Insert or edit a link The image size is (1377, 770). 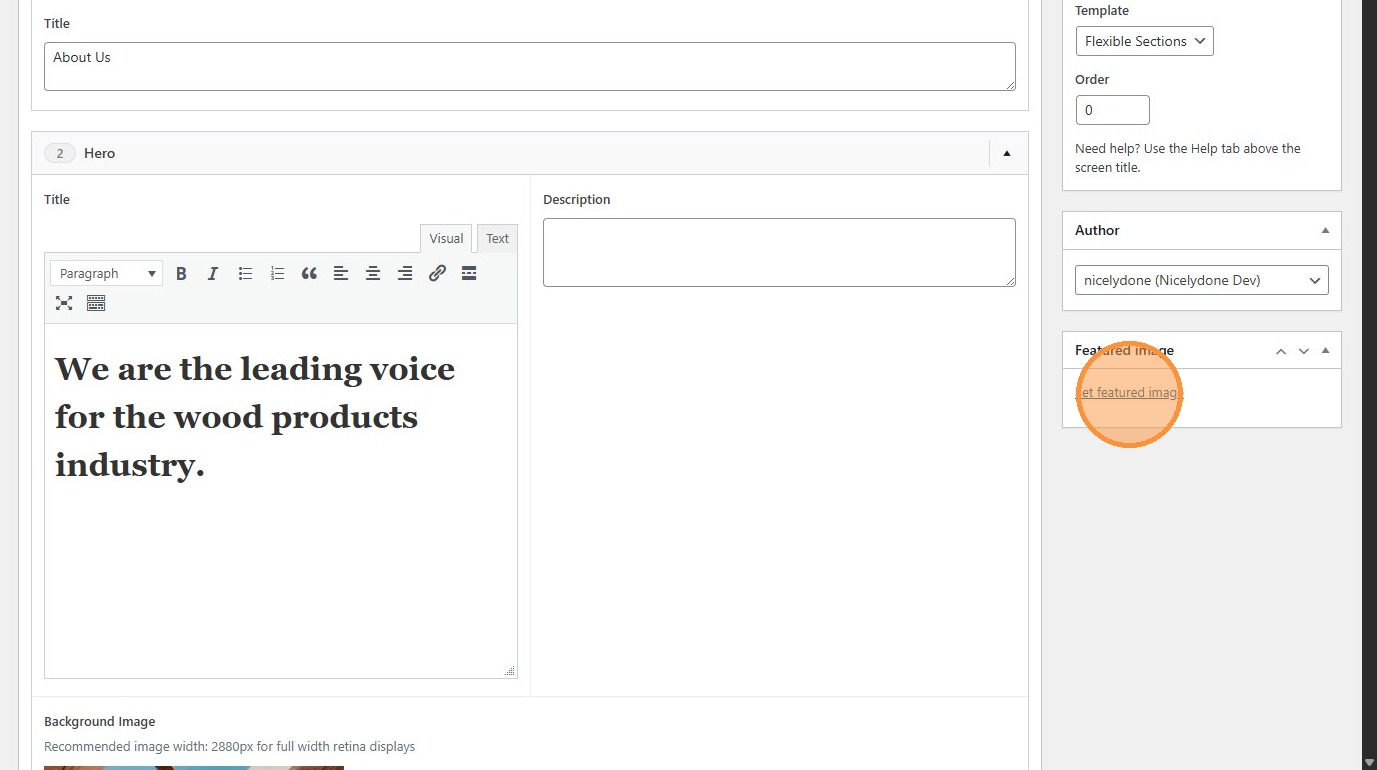pyautogui.click(x=437, y=273)
